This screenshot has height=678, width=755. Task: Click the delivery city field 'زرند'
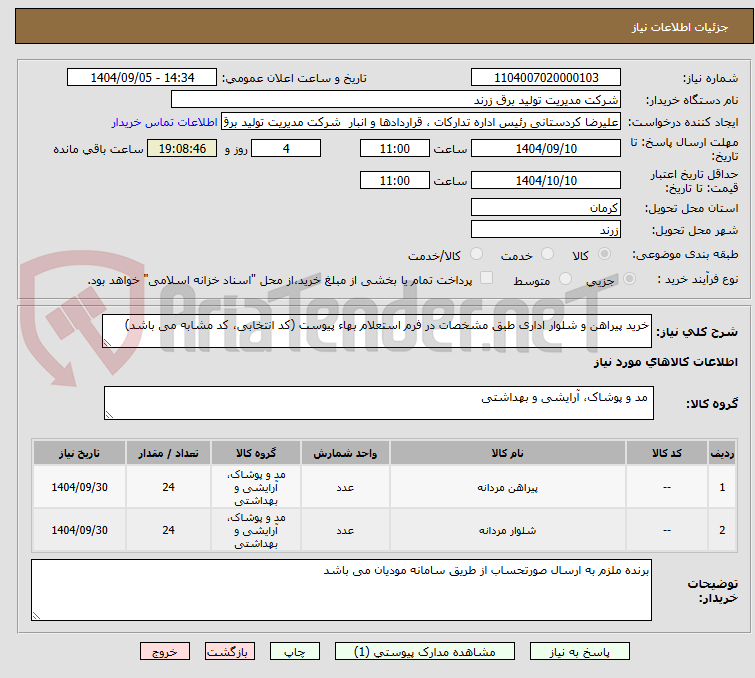[x=546, y=230]
